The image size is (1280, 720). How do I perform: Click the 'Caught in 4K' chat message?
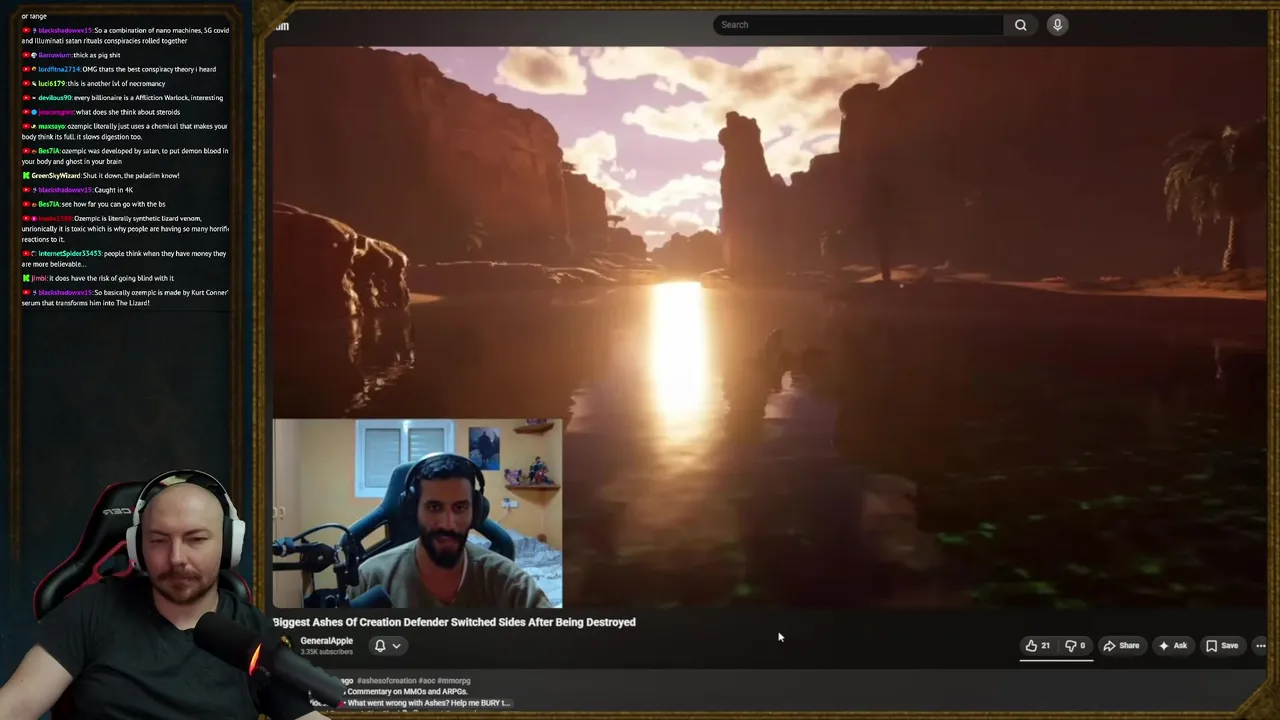click(77, 190)
